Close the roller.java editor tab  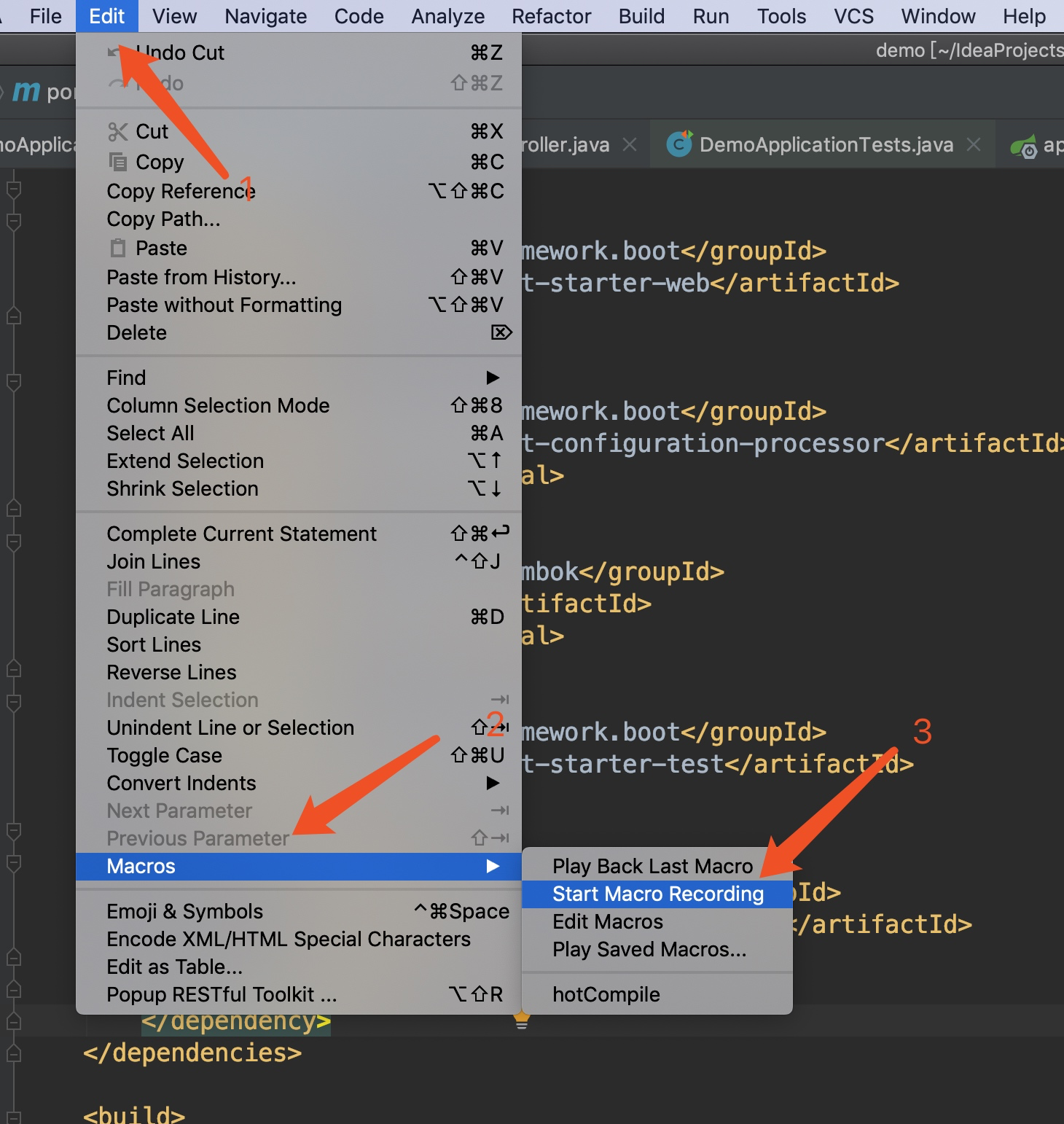point(630,144)
